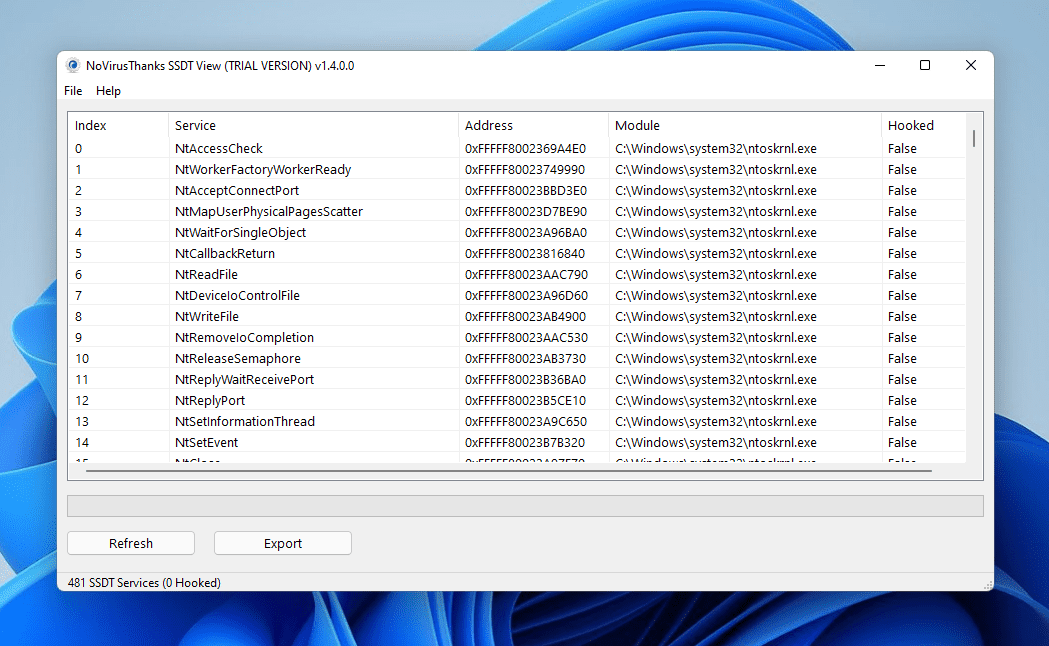Click the Module path in the NtReadFile row
The width and height of the screenshot is (1049, 646).
pyautogui.click(x=716, y=274)
